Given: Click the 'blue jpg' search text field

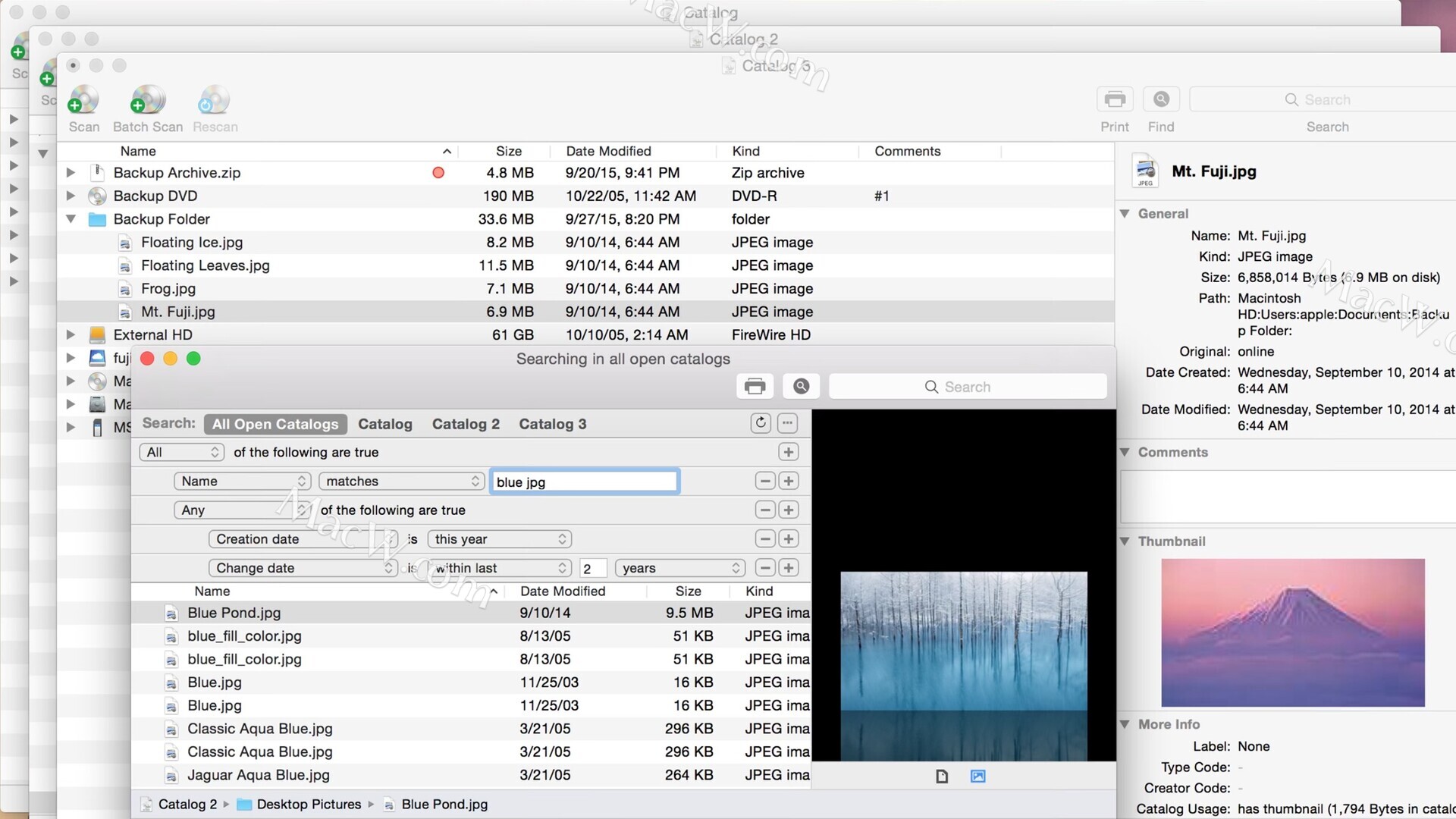Looking at the screenshot, I should click(584, 482).
